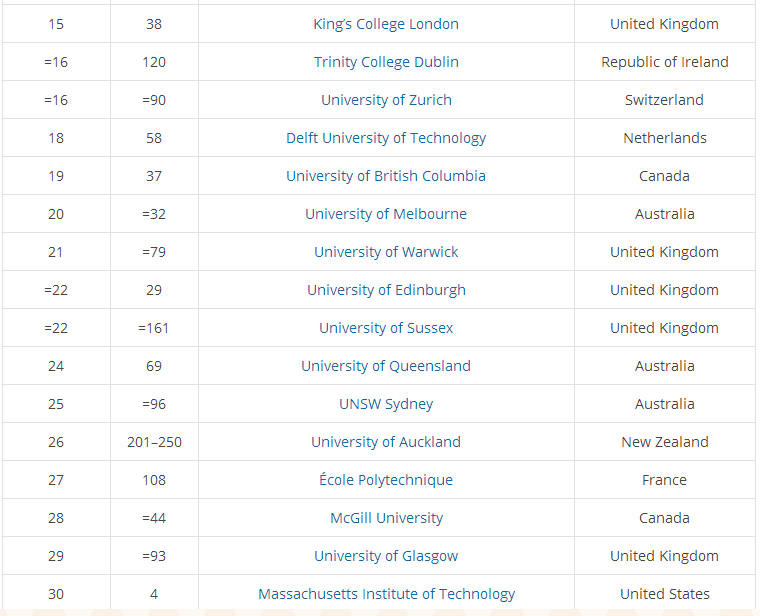Click the Trinity College Dublin link

click(x=386, y=62)
